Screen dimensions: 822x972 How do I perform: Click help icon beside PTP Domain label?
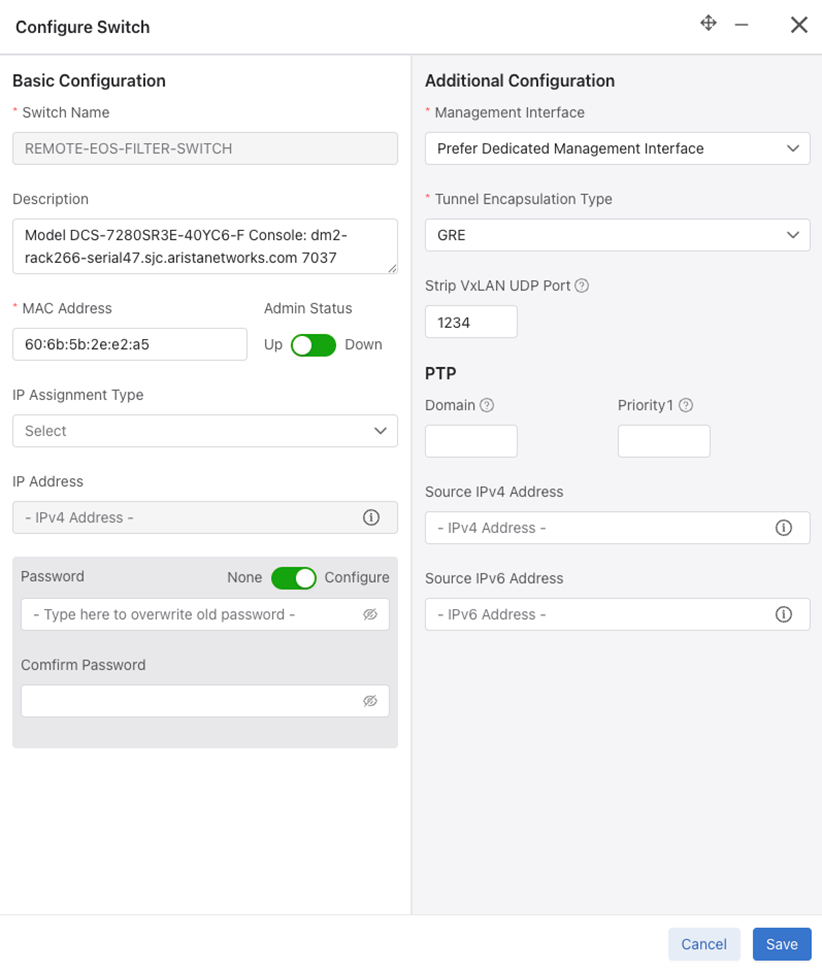[487, 405]
